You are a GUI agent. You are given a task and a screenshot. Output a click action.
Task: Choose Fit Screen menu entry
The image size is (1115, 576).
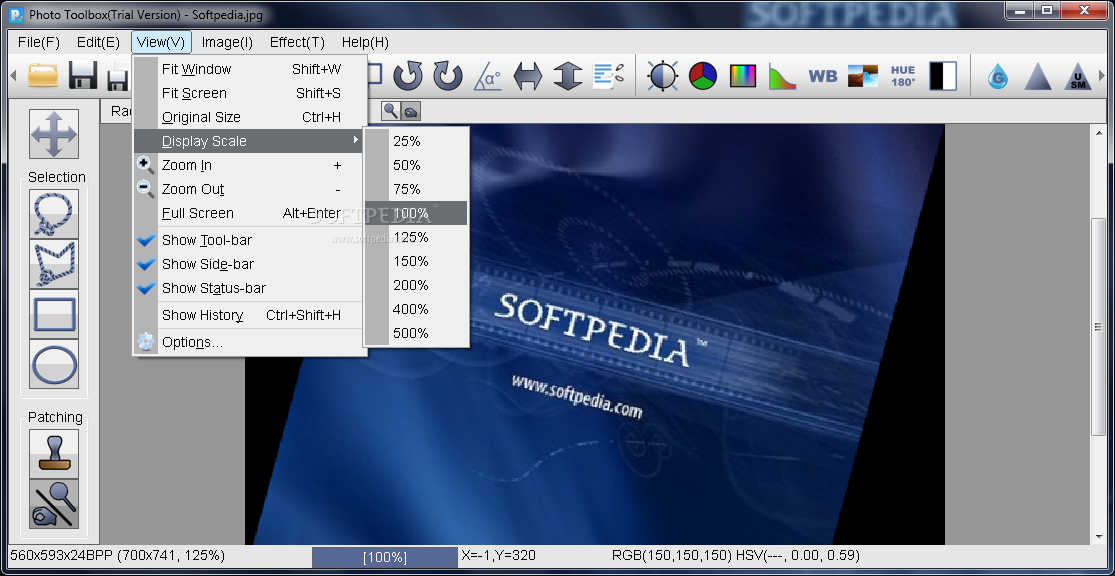pos(250,93)
